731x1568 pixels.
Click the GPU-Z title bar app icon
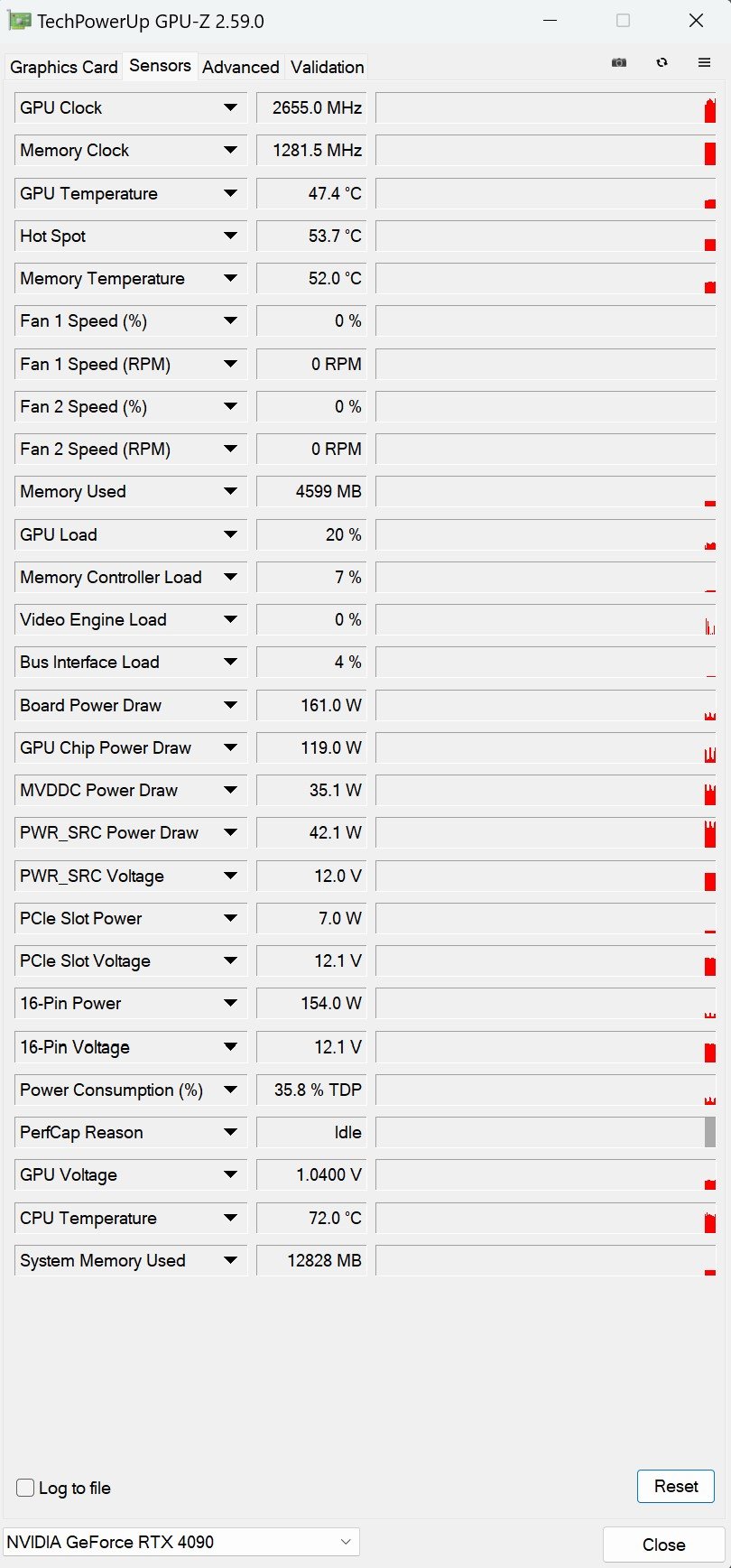20,21
